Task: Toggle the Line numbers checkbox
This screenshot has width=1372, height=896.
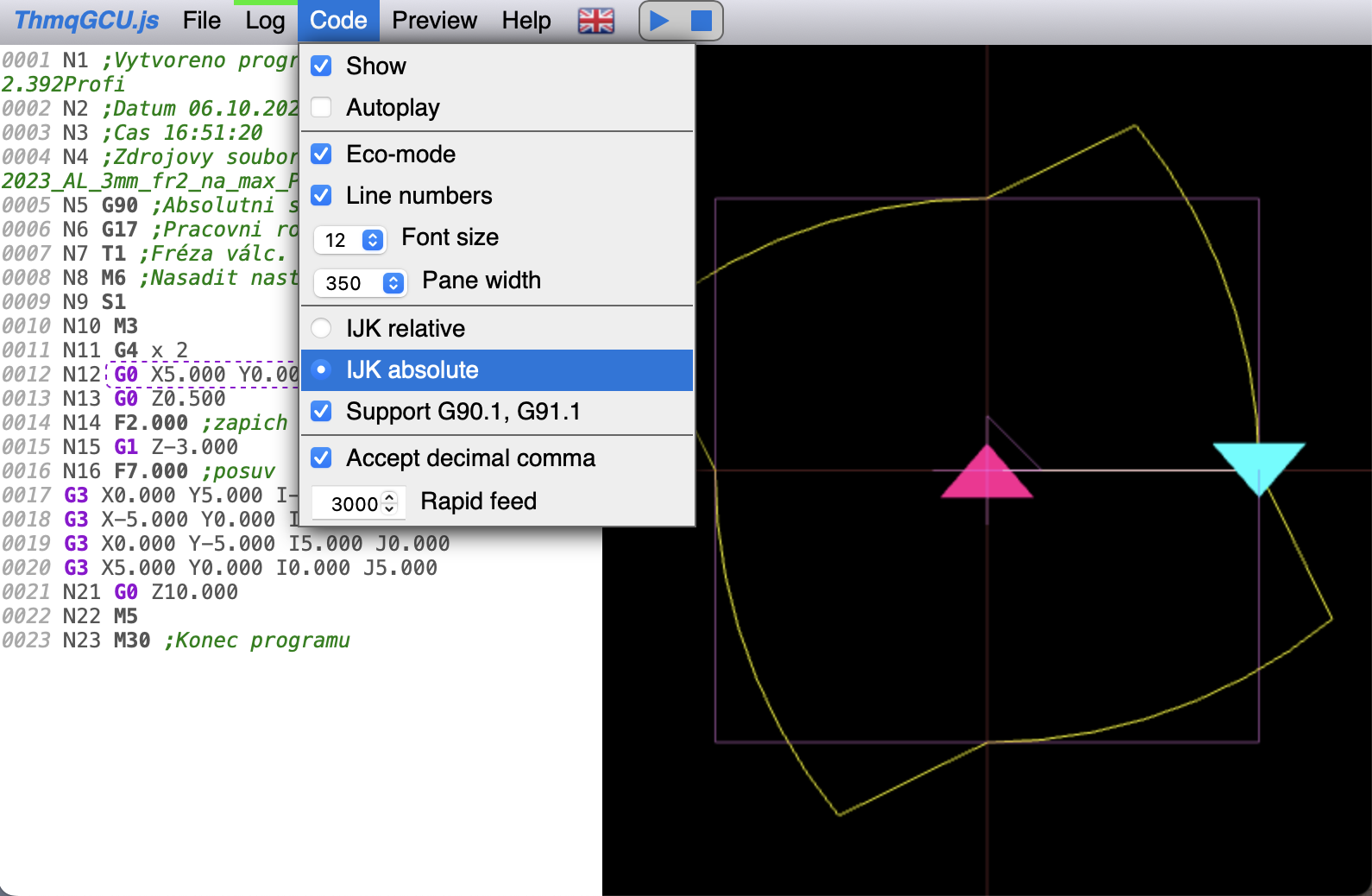Action: pos(322,196)
